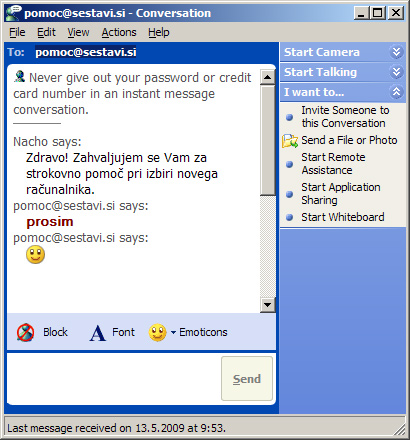Click the conversation scrollbar up arrow
This screenshot has height=440, width=410.
tap(267, 77)
